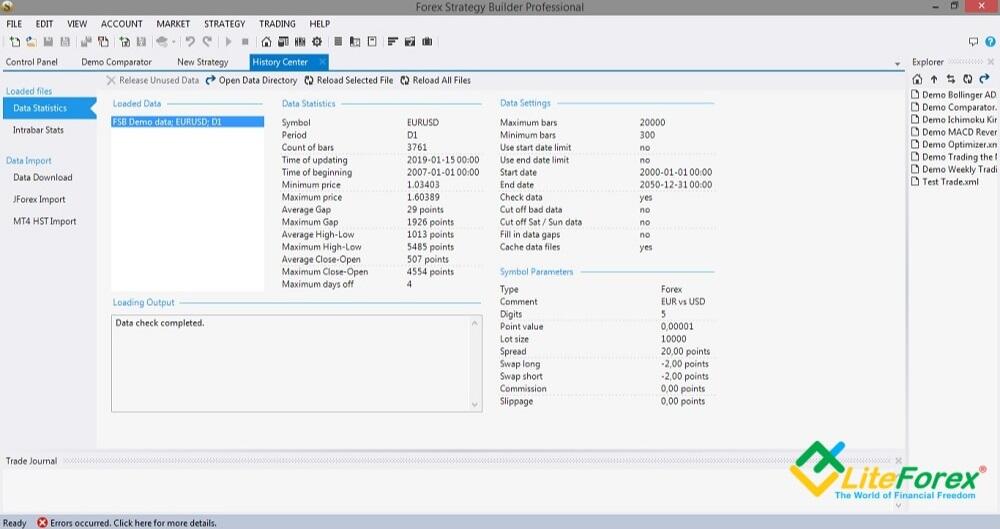This screenshot has width=1000, height=529.
Task: Open MT4 HST Import in sidebar
Action: click(44, 221)
